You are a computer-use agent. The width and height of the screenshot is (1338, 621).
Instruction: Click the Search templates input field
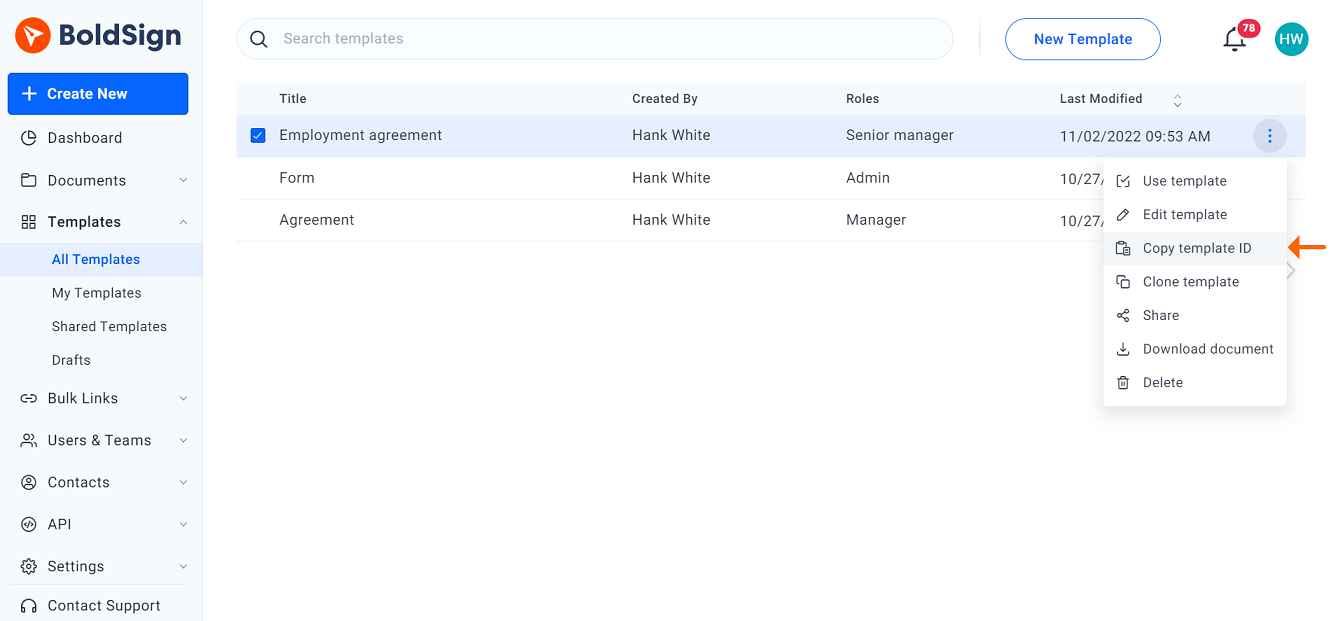pyautogui.click(x=600, y=39)
